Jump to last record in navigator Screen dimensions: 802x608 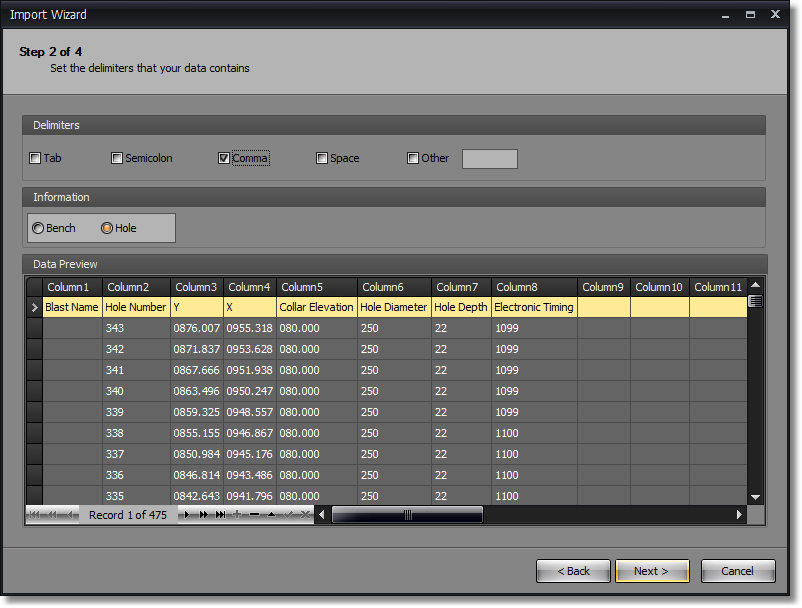pyautogui.click(x=220, y=515)
